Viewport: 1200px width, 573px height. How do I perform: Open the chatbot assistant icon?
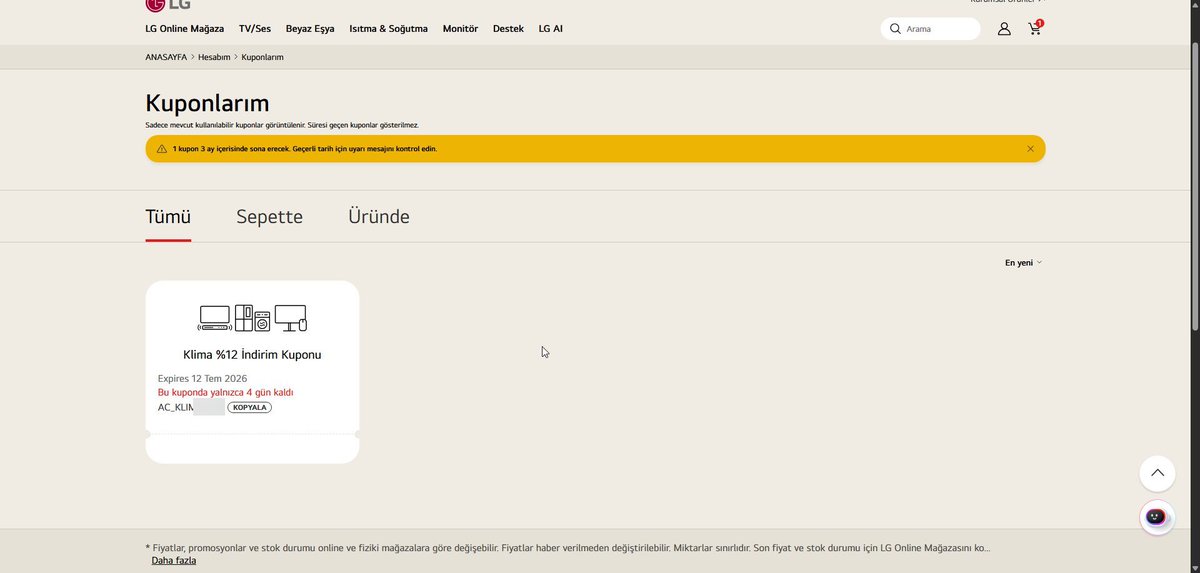tap(1157, 517)
